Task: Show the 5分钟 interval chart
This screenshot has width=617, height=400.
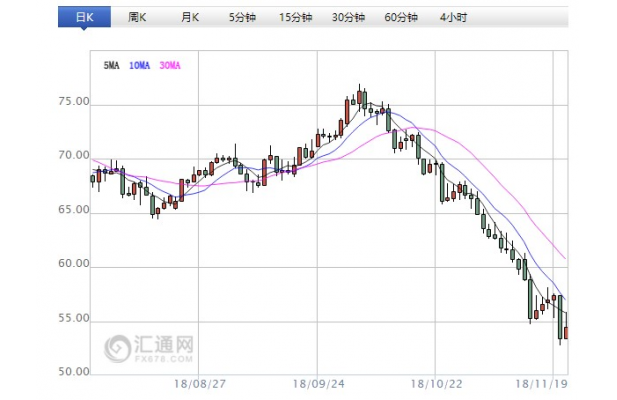Action: click(241, 19)
